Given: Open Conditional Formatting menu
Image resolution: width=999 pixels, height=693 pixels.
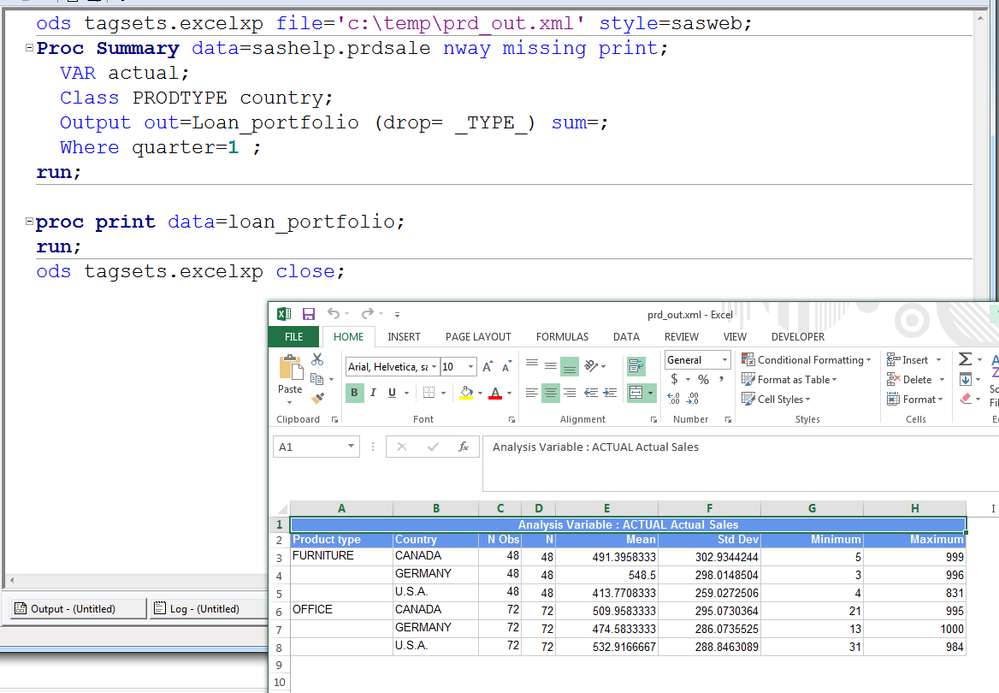Looking at the screenshot, I should pos(806,360).
